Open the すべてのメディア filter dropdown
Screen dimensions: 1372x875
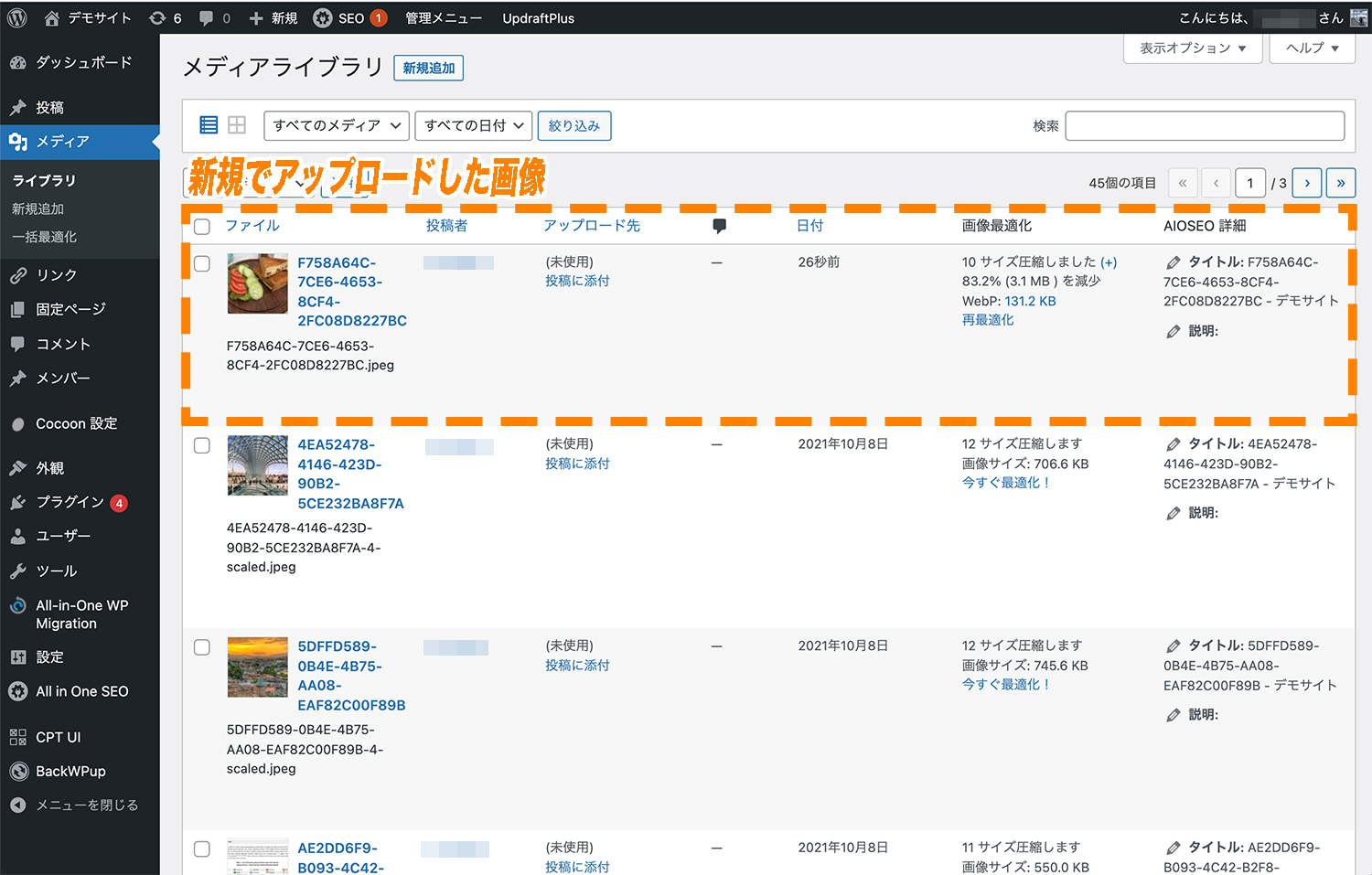(x=336, y=125)
